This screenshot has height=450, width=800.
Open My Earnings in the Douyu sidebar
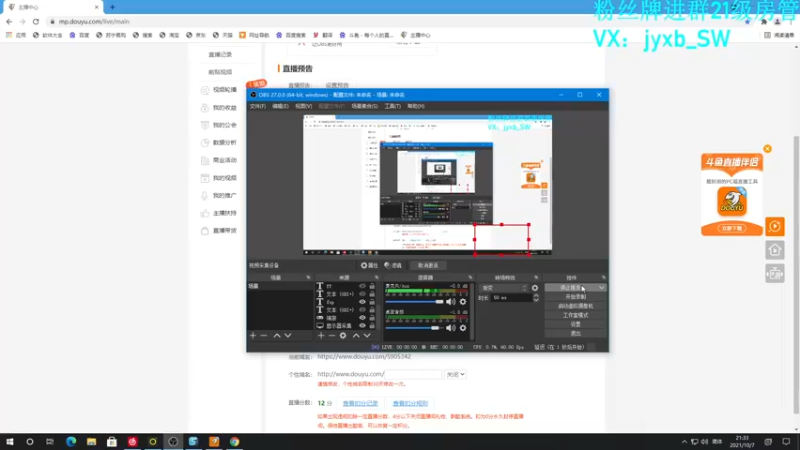click(219, 108)
